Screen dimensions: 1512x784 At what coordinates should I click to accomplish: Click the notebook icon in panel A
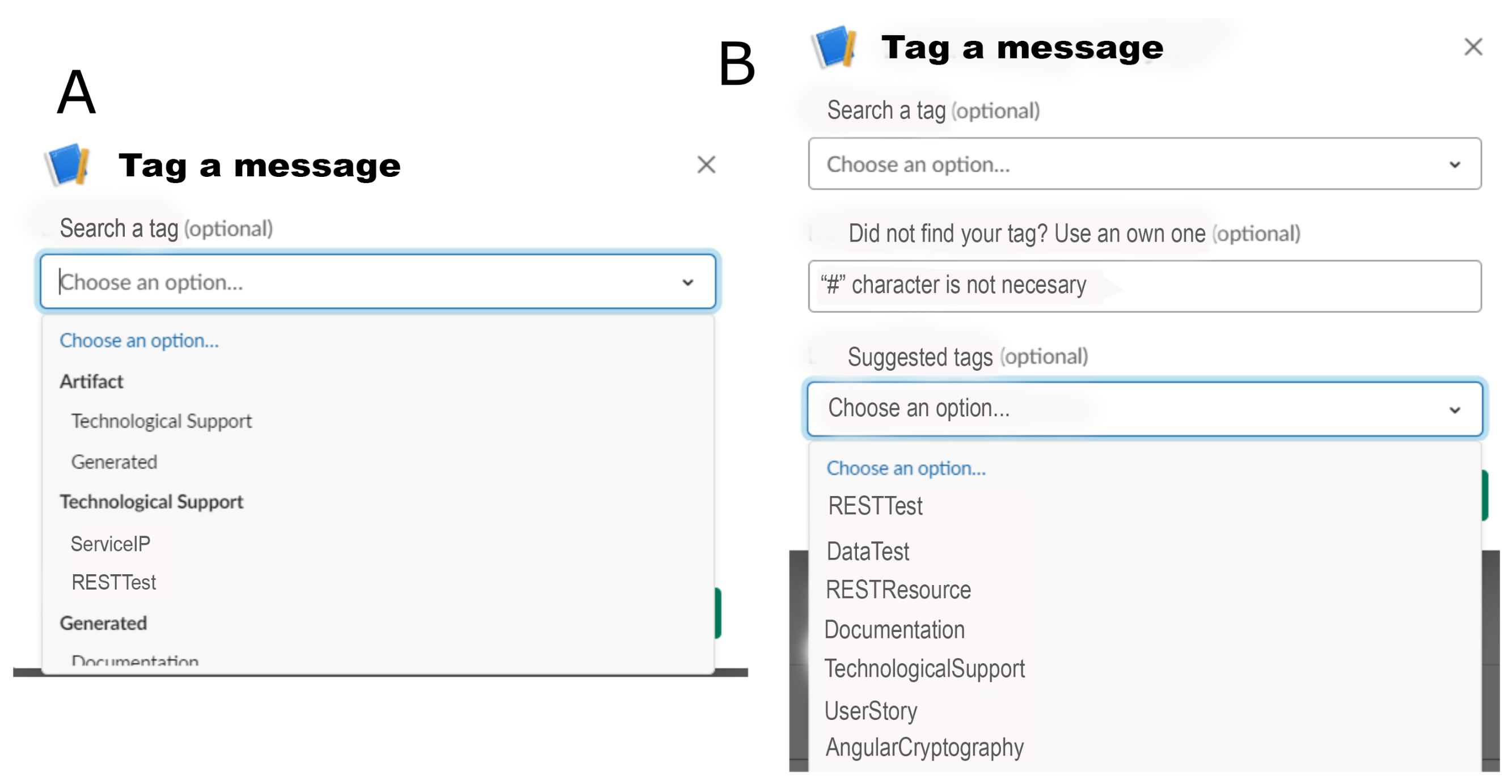[67, 164]
